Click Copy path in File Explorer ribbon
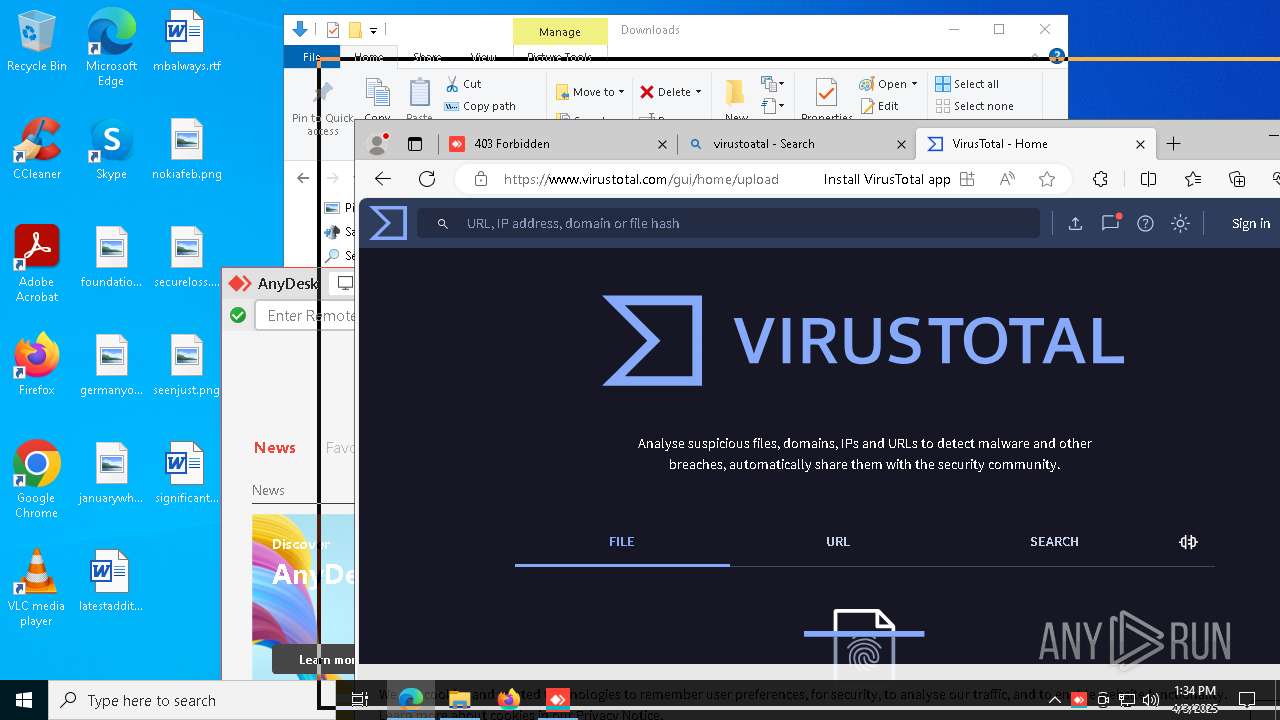The image size is (1280, 720). pyautogui.click(x=480, y=106)
